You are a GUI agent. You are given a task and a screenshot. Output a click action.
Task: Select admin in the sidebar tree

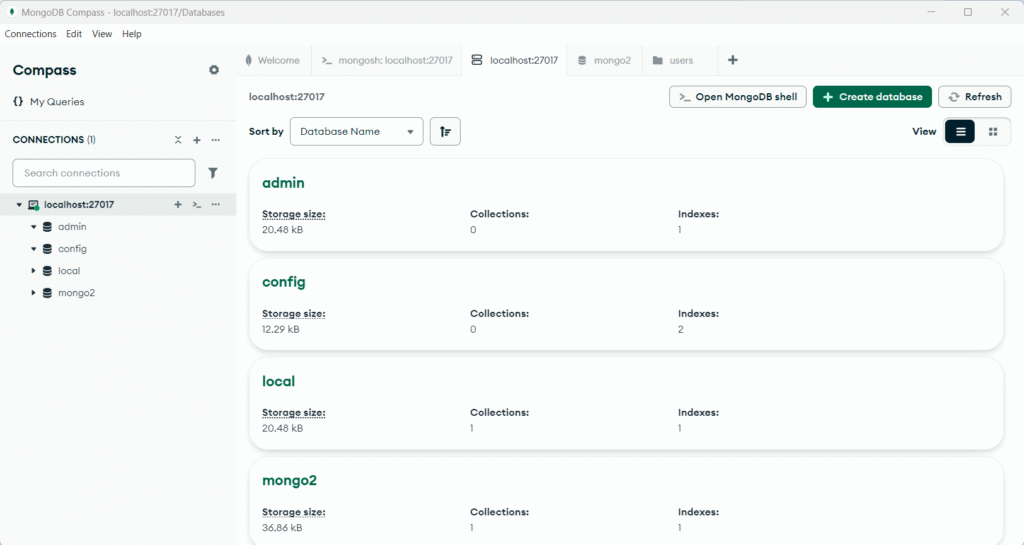point(72,226)
